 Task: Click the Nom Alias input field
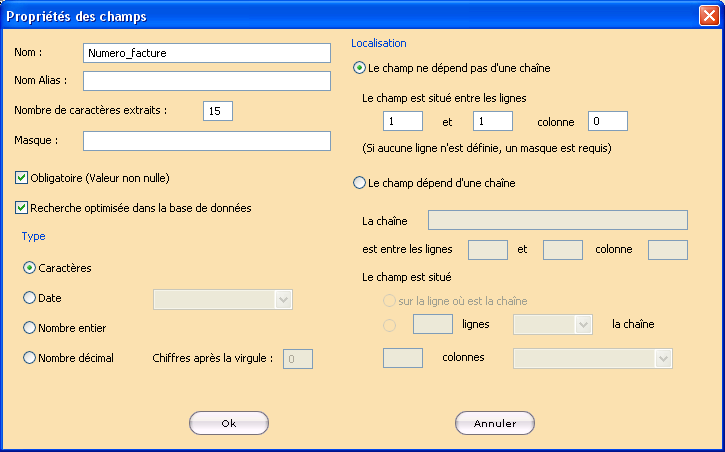click(206, 81)
